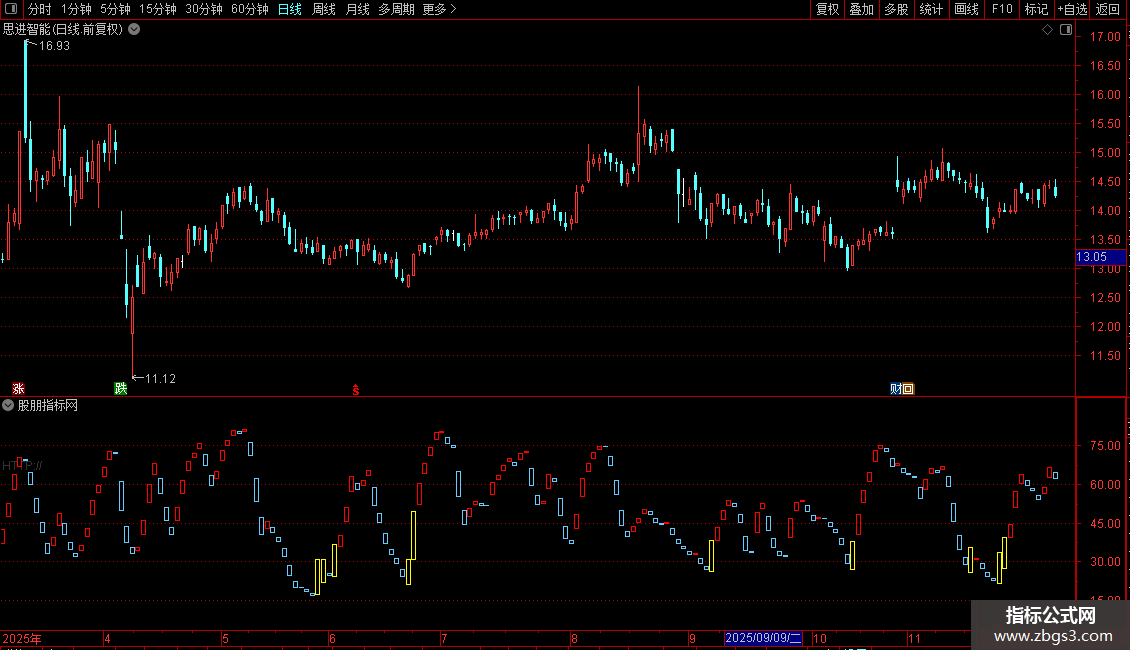The height and width of the screenshot is (650, 1130).
Task: Click the 16.93 high price label
Action: (x=54, y=45)
